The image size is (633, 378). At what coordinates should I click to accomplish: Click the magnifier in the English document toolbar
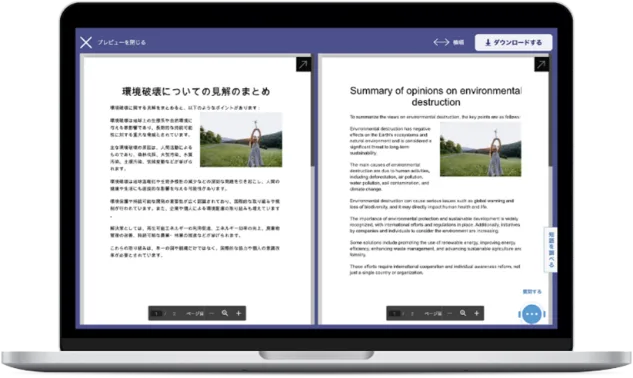[463, 313]
